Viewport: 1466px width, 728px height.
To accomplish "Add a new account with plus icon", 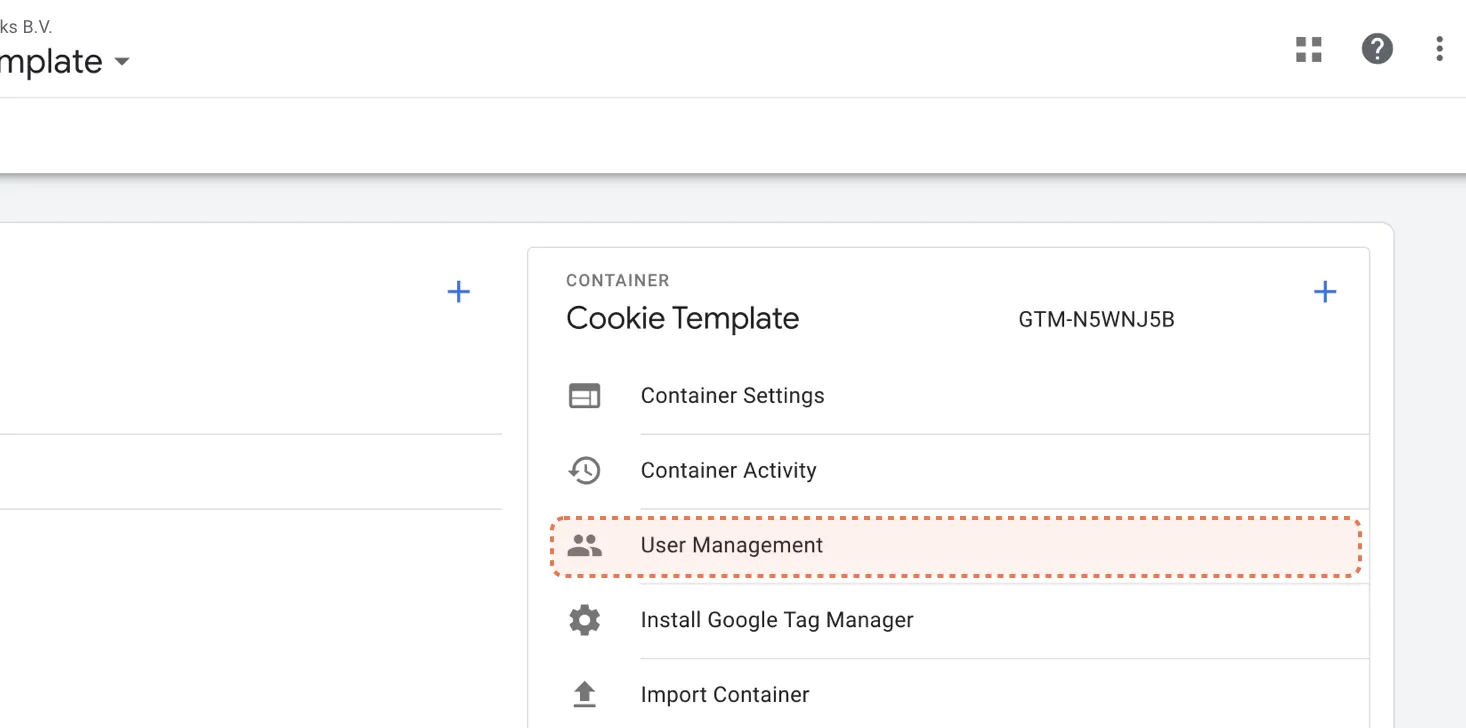I will 458,292.
